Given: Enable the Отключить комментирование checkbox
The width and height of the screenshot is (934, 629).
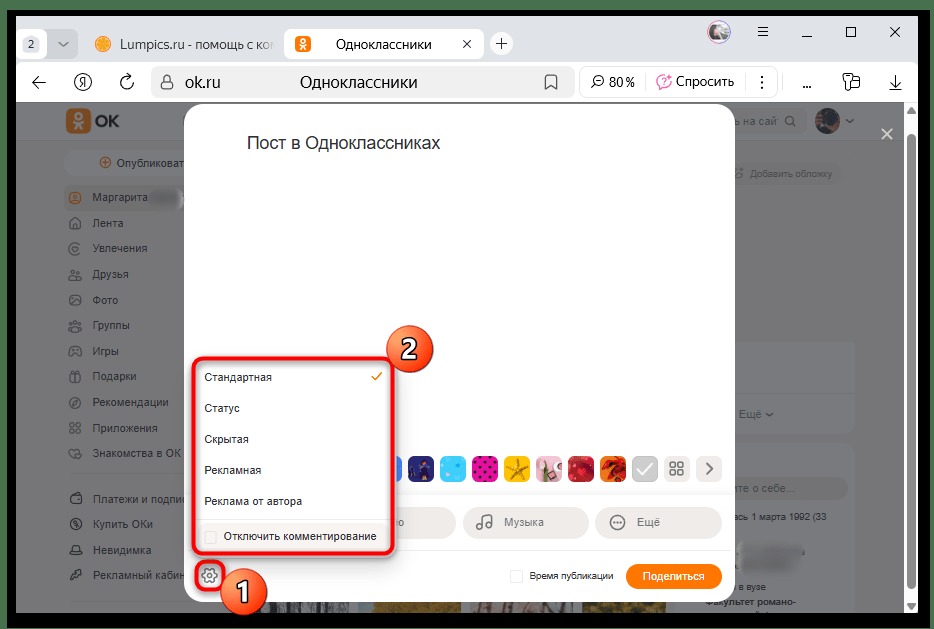Looking at the screenshot, I should click(x=210, y=537).
